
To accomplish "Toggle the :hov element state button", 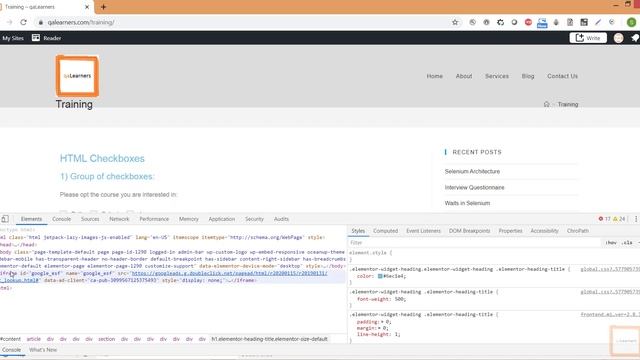I will tap(611, 242).
